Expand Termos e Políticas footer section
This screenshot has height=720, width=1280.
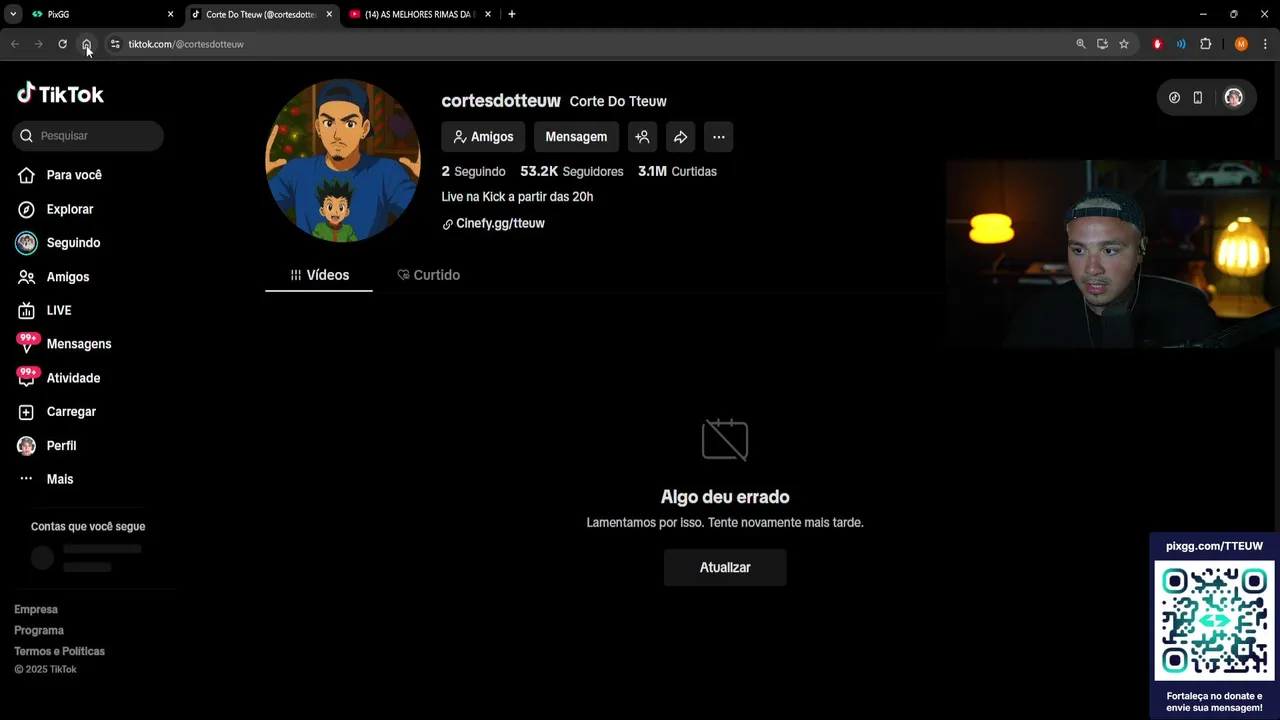point(59,652)
